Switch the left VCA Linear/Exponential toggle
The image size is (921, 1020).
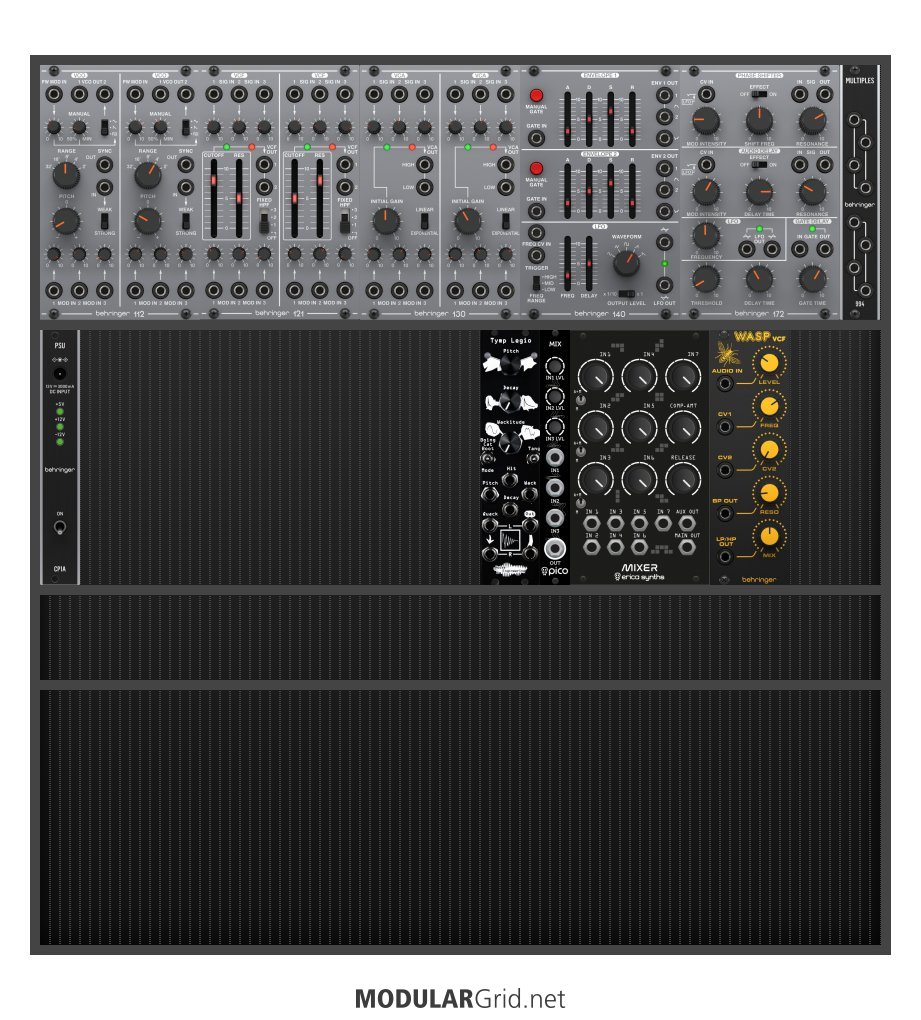[x=424, y=221]
